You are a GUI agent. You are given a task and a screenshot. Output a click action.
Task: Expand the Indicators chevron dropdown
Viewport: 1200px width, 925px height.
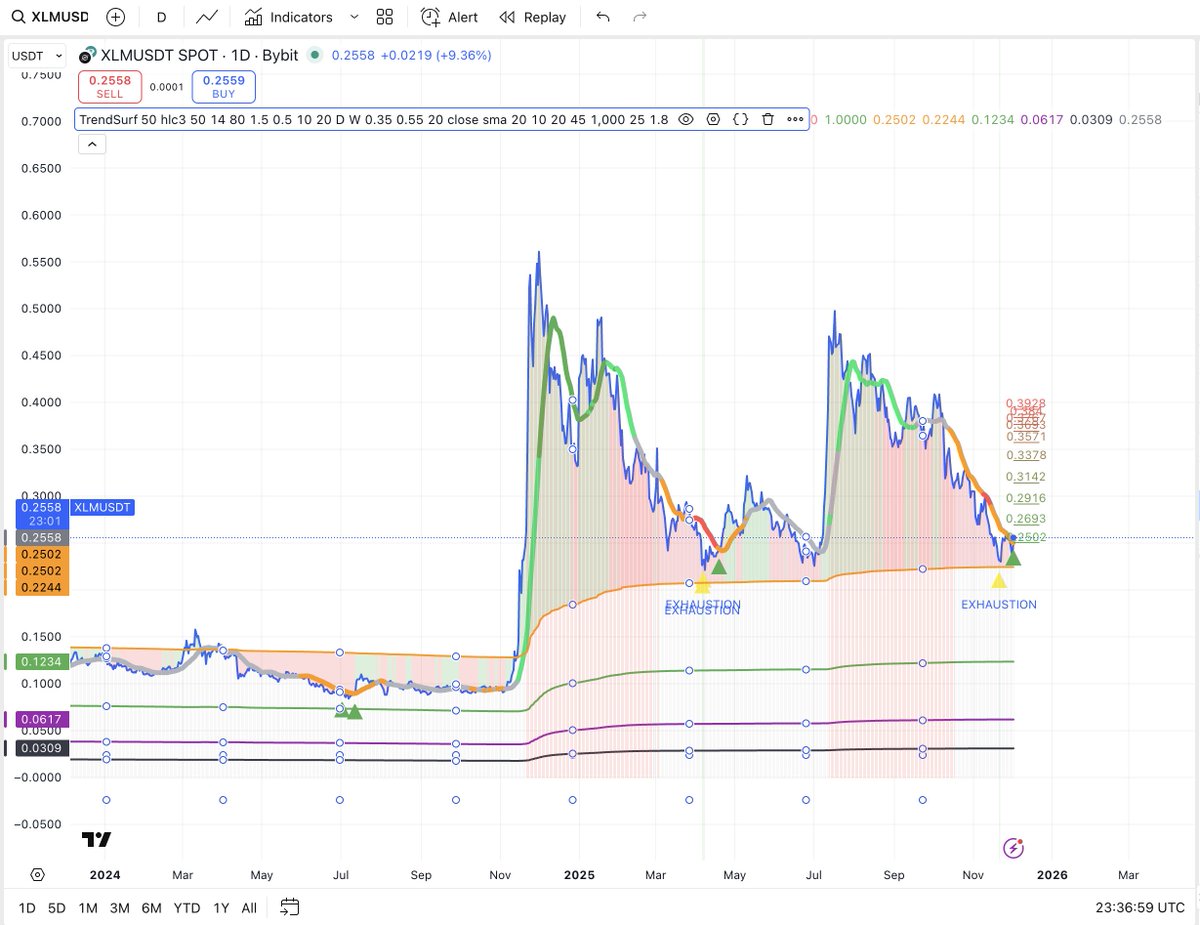click(x=354, y=17)
